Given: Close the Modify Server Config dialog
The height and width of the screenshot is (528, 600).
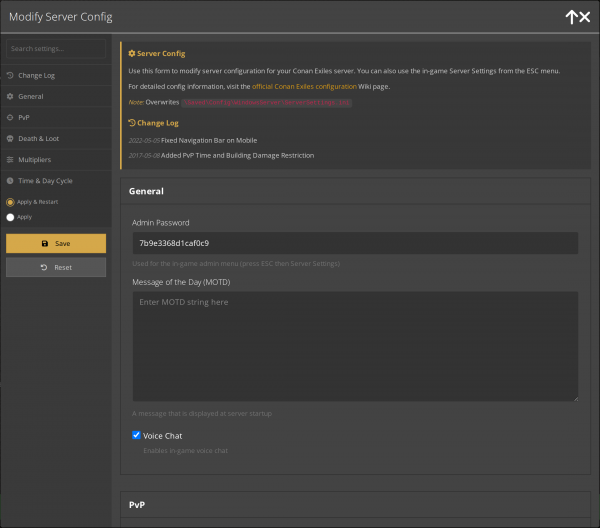Looking at the screenshot, I should [x=585, y=17].
